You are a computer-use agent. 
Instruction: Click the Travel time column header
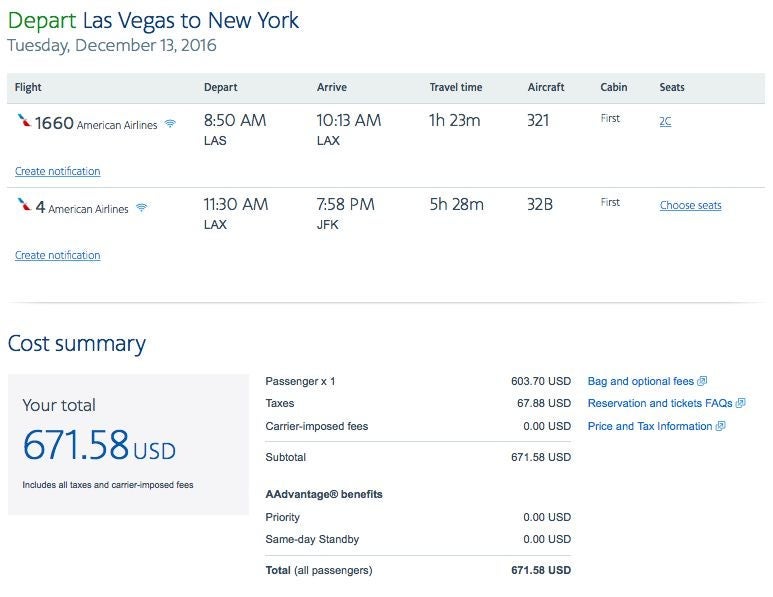click(458, 87)
